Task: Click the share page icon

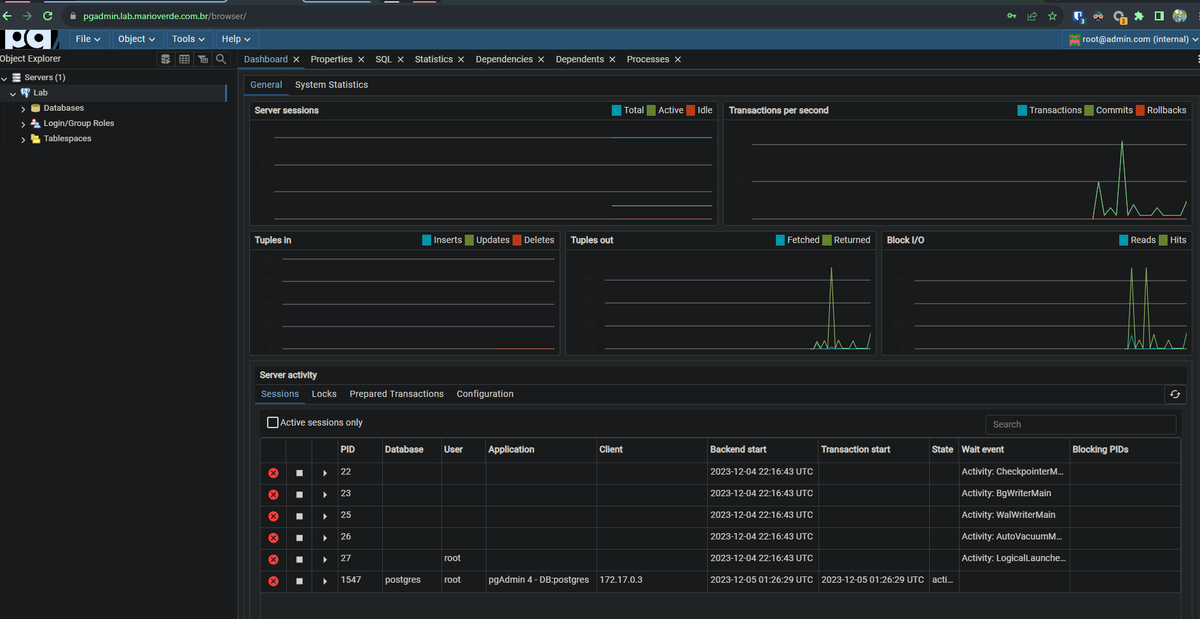Action: [x=1032, y=16]
